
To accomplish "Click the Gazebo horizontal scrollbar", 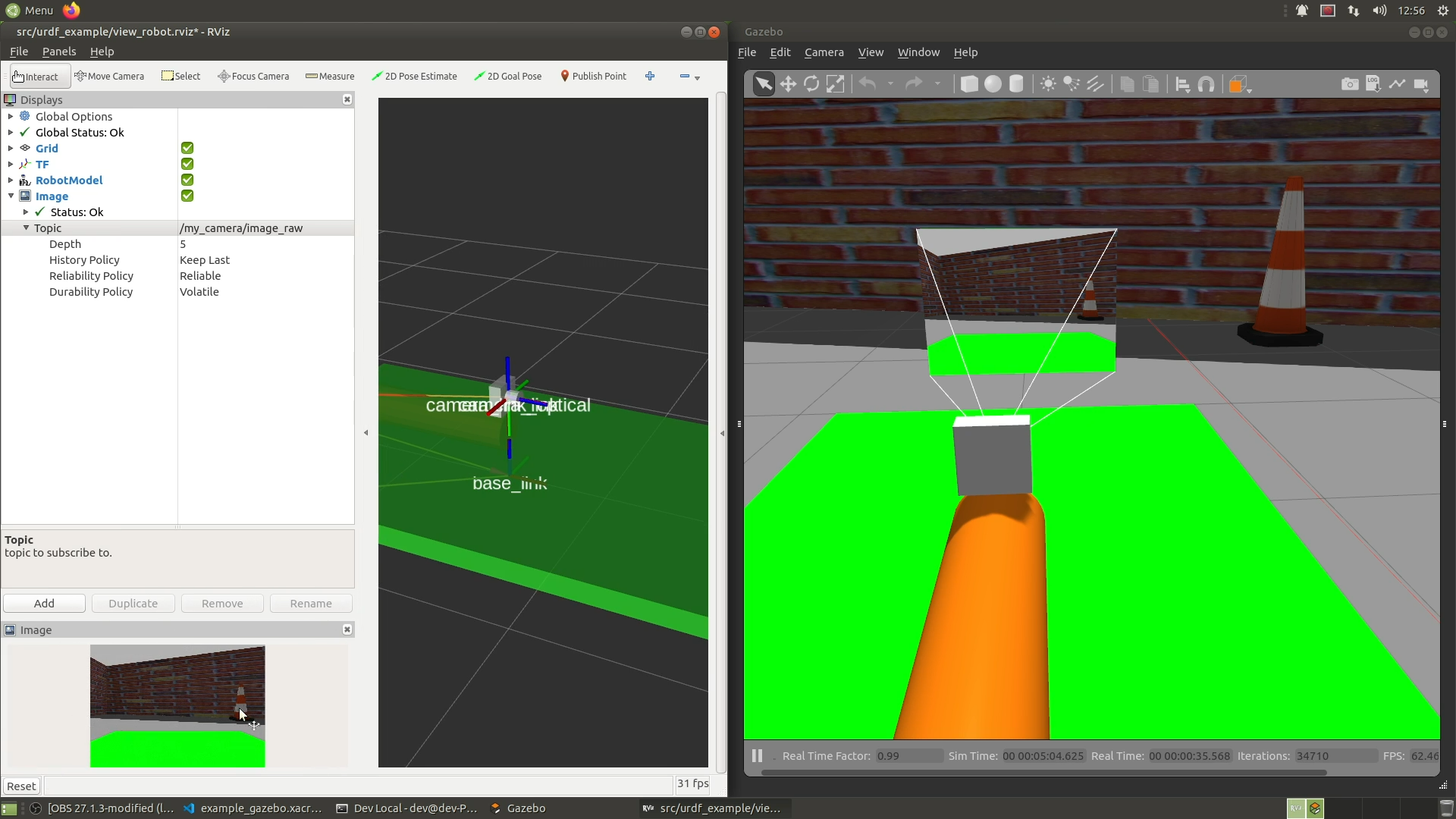I will pos(1043,773).
